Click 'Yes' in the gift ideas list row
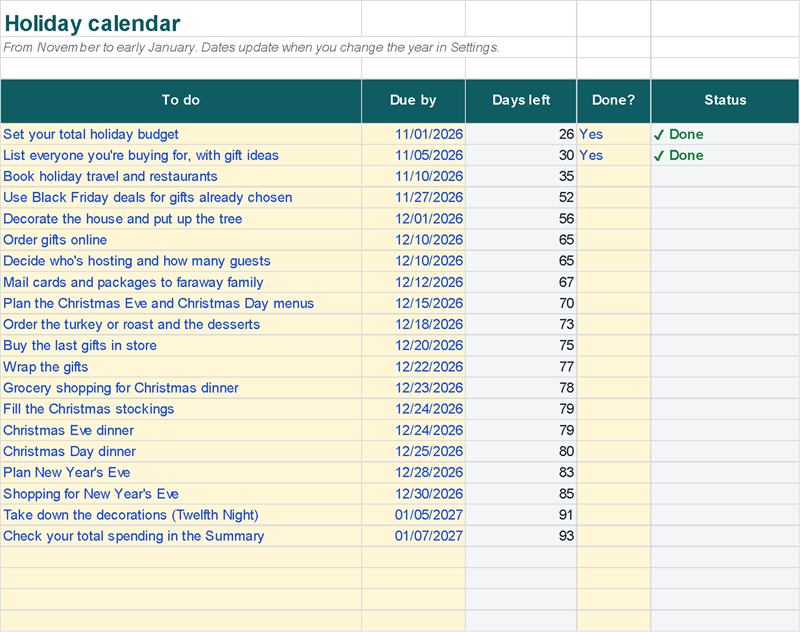This screenshot has height=632, width=800. 614,155
